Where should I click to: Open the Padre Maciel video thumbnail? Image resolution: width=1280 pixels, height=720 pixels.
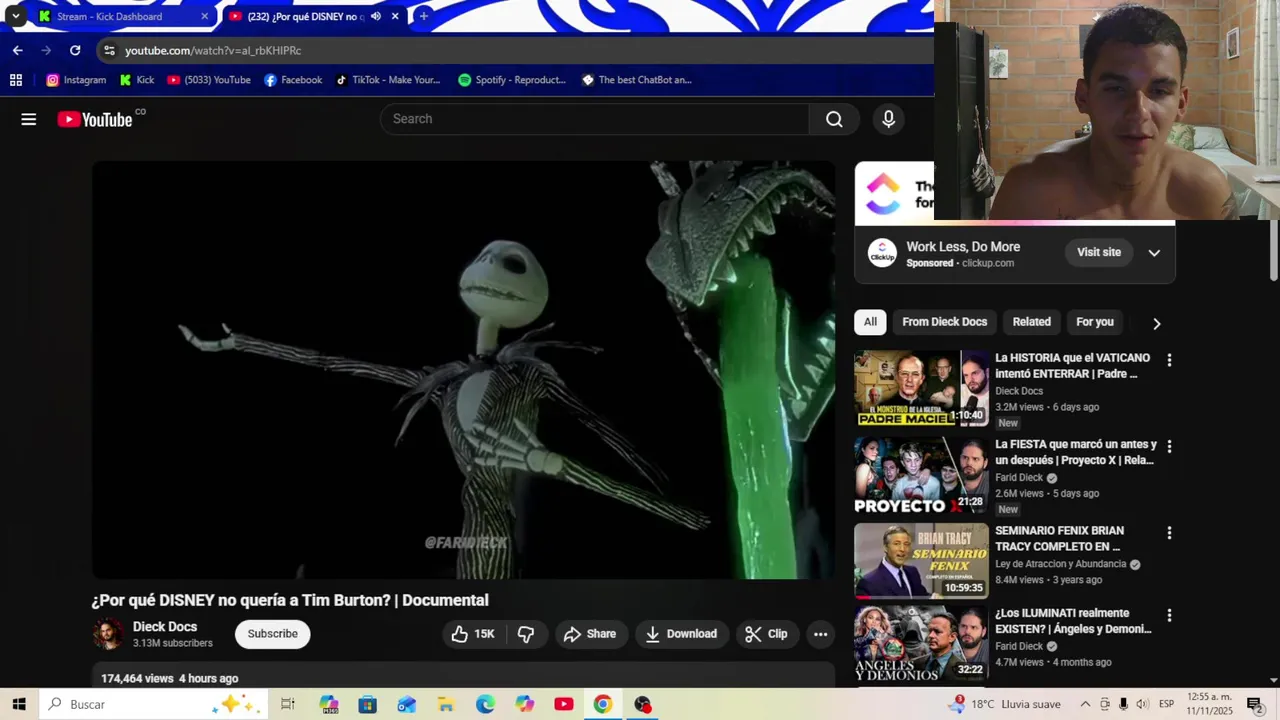pos(921,388)
